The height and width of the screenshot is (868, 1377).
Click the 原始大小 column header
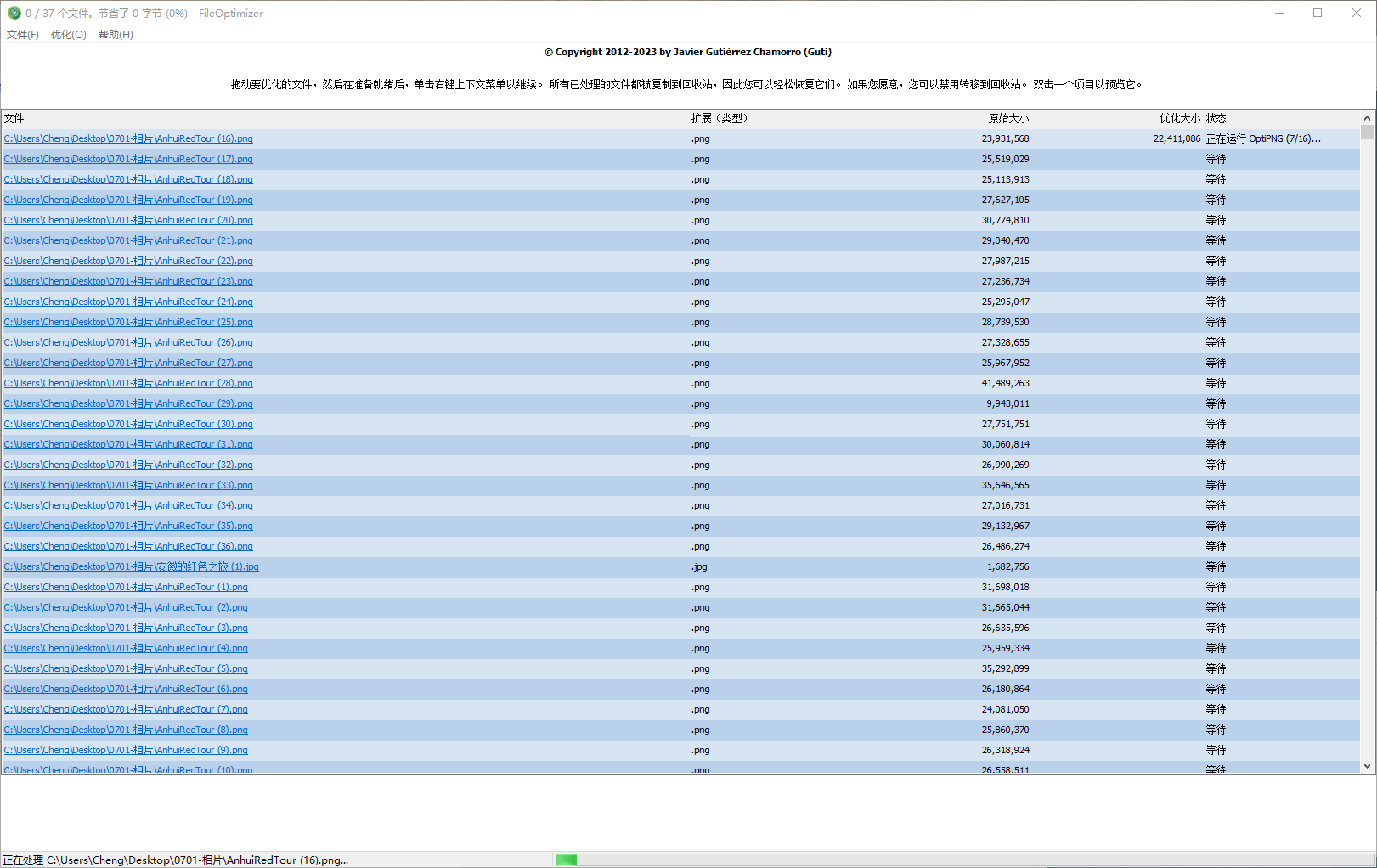1007,118
